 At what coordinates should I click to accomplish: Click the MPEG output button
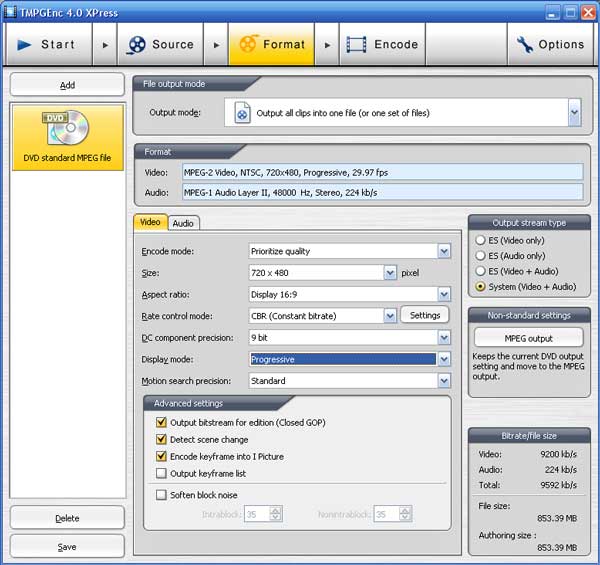pyautogui.click(x=528, y=338)
